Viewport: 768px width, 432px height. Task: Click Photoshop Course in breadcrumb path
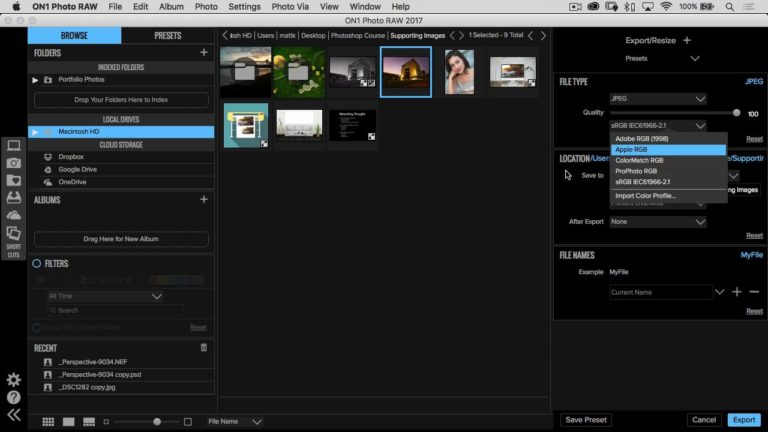click(358, 35)
